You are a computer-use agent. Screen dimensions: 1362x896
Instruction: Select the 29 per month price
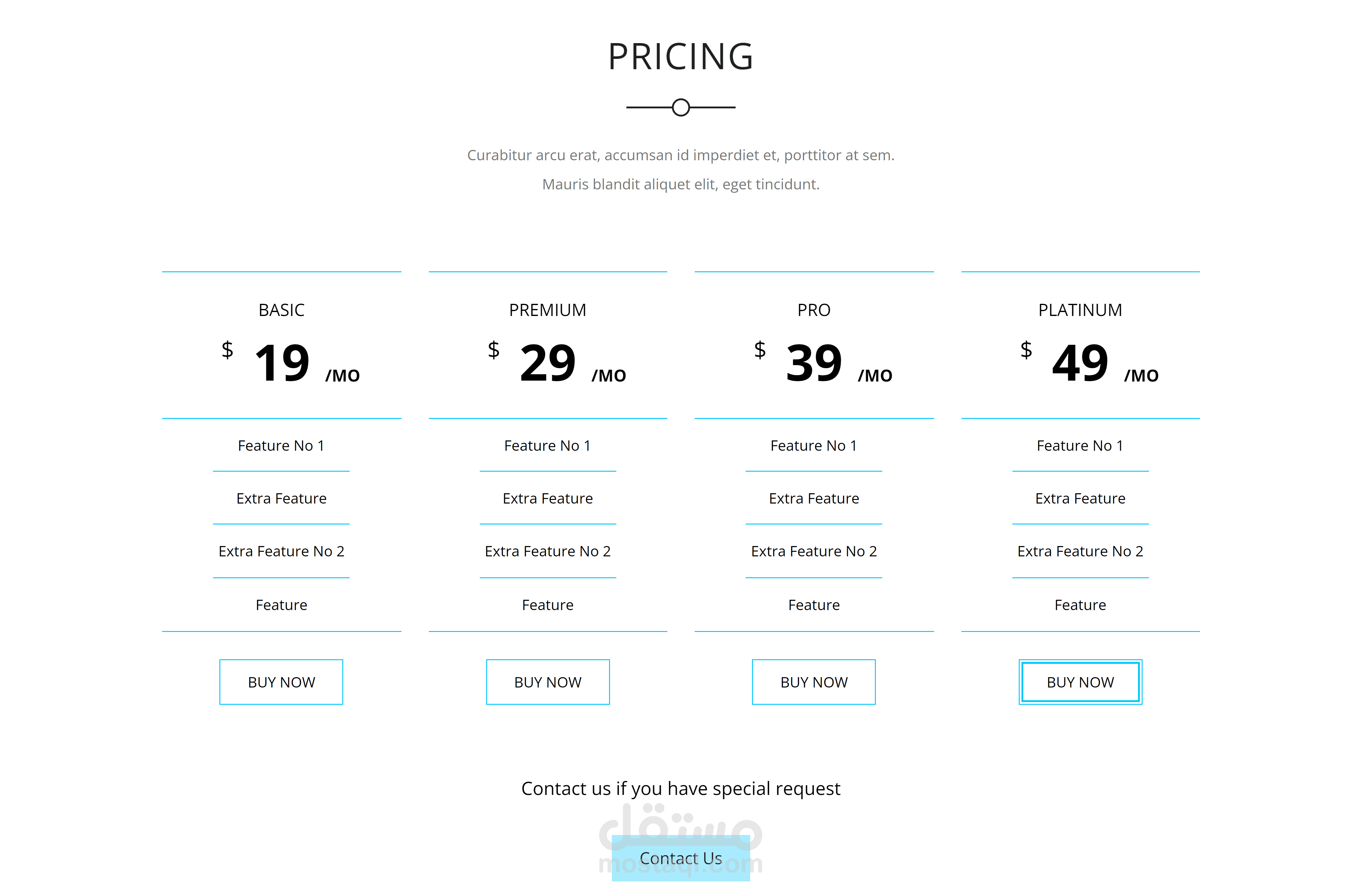point(548,363)
